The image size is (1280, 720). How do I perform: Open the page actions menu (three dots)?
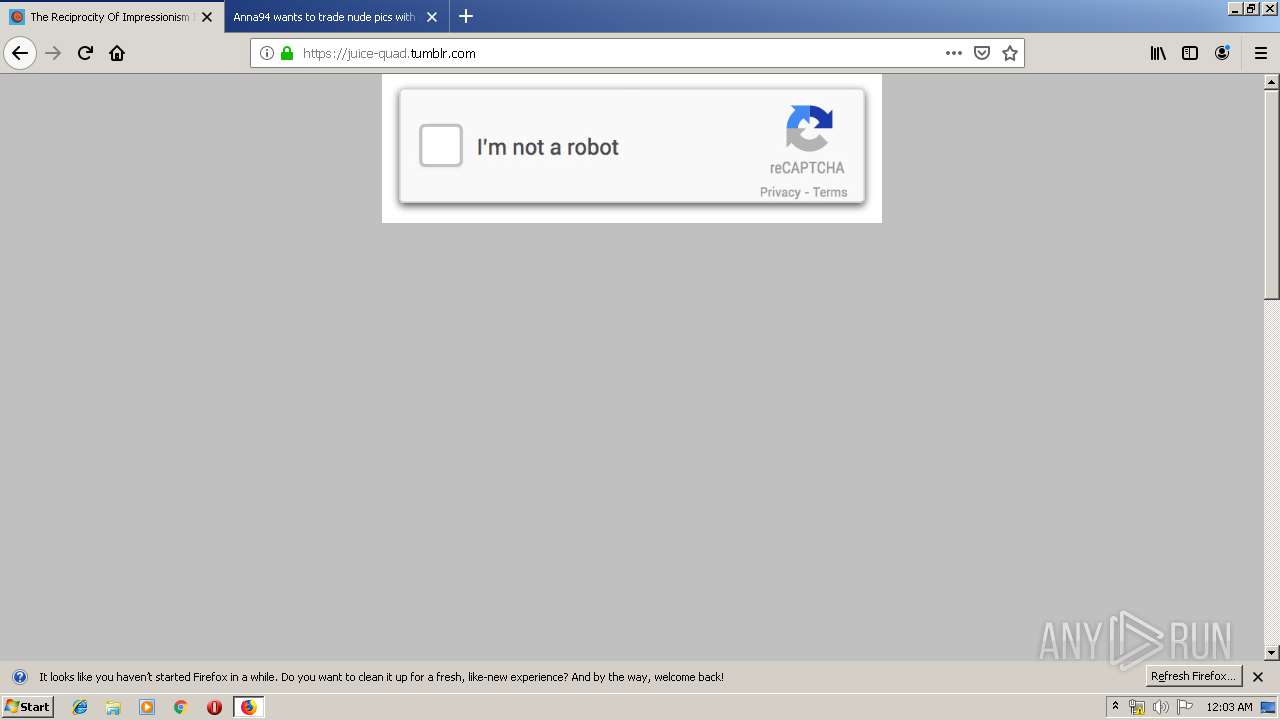coord(954,53)
